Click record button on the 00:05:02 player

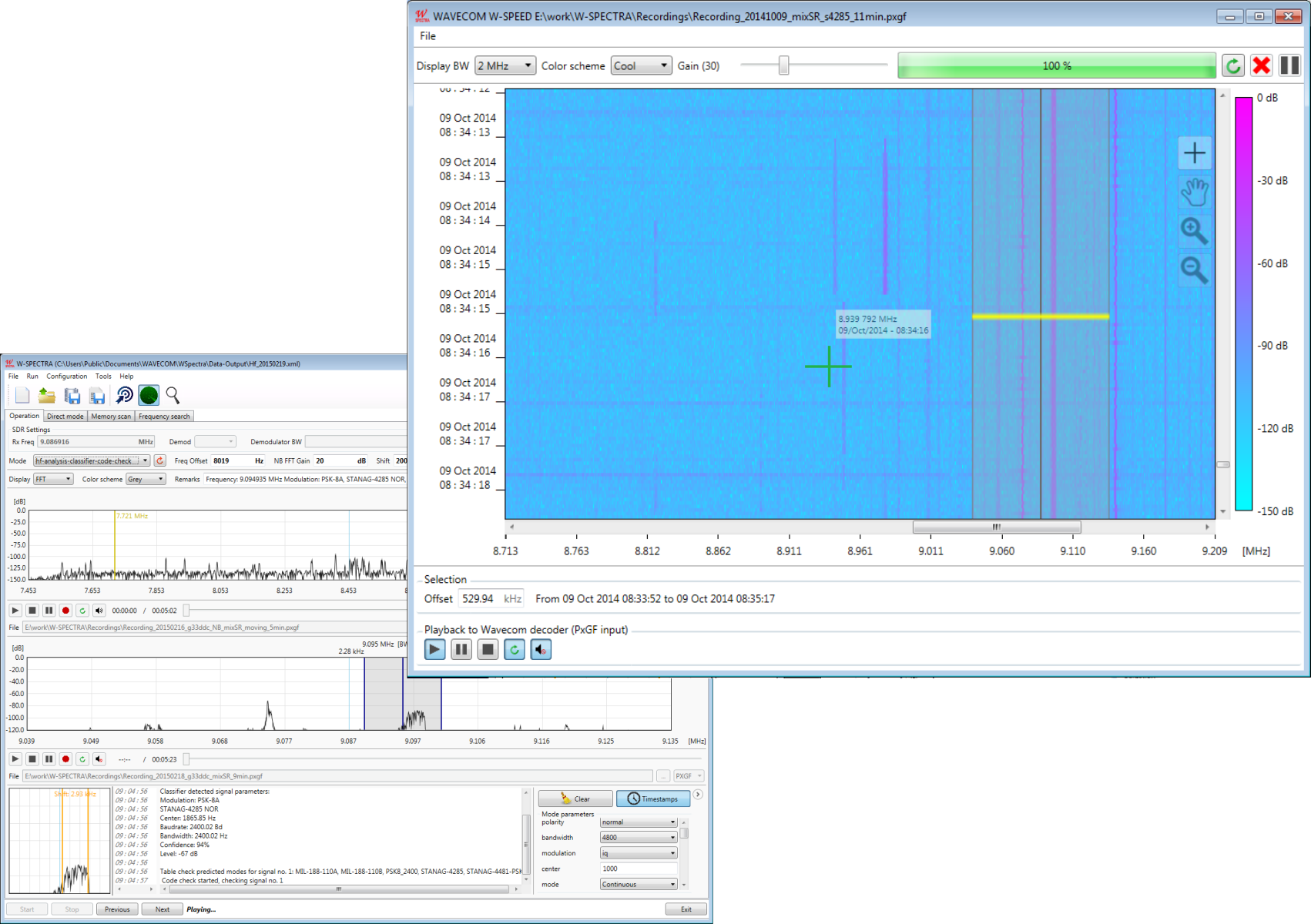point(65,611)
